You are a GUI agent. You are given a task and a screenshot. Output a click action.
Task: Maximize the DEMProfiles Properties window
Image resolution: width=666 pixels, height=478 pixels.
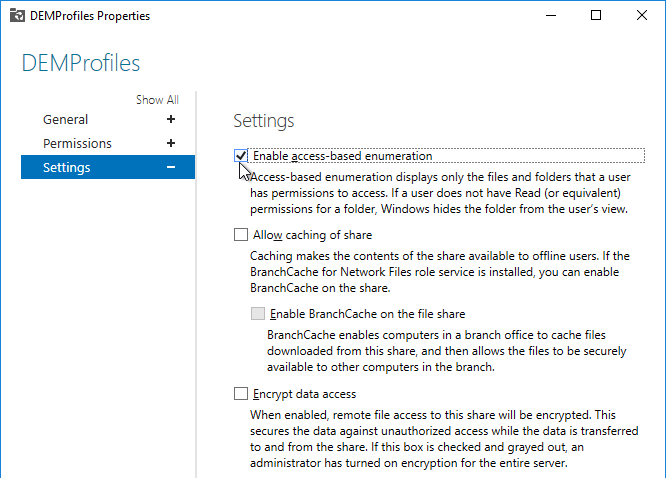596,15
